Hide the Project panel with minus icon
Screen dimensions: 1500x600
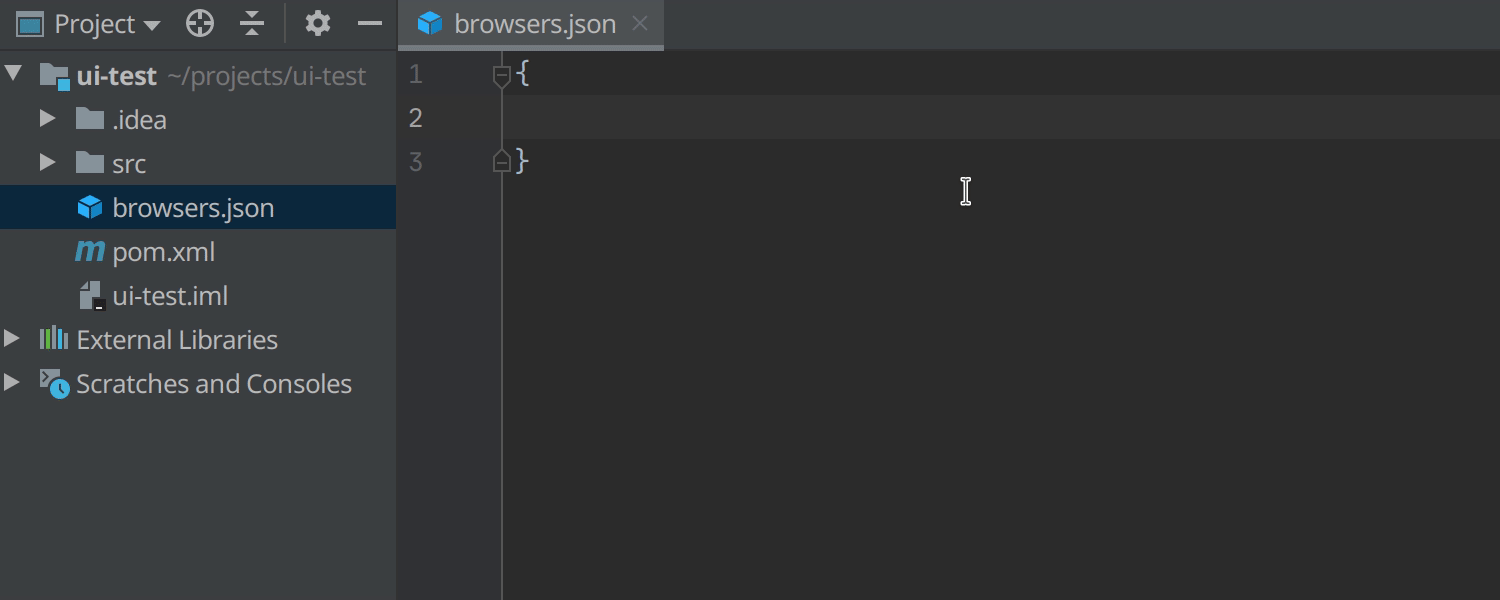coord(370,23)
